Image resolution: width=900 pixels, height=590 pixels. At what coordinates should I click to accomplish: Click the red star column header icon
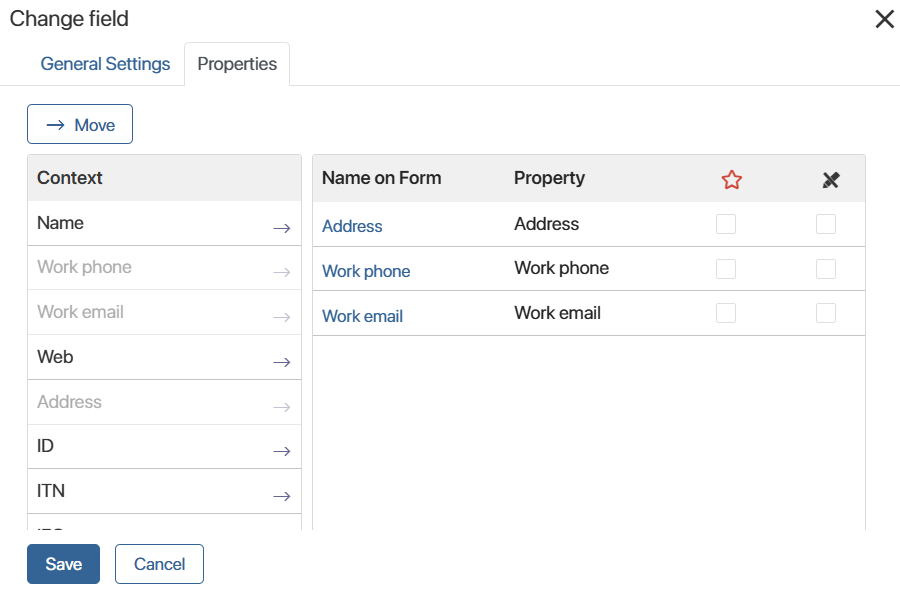(731, 178)
